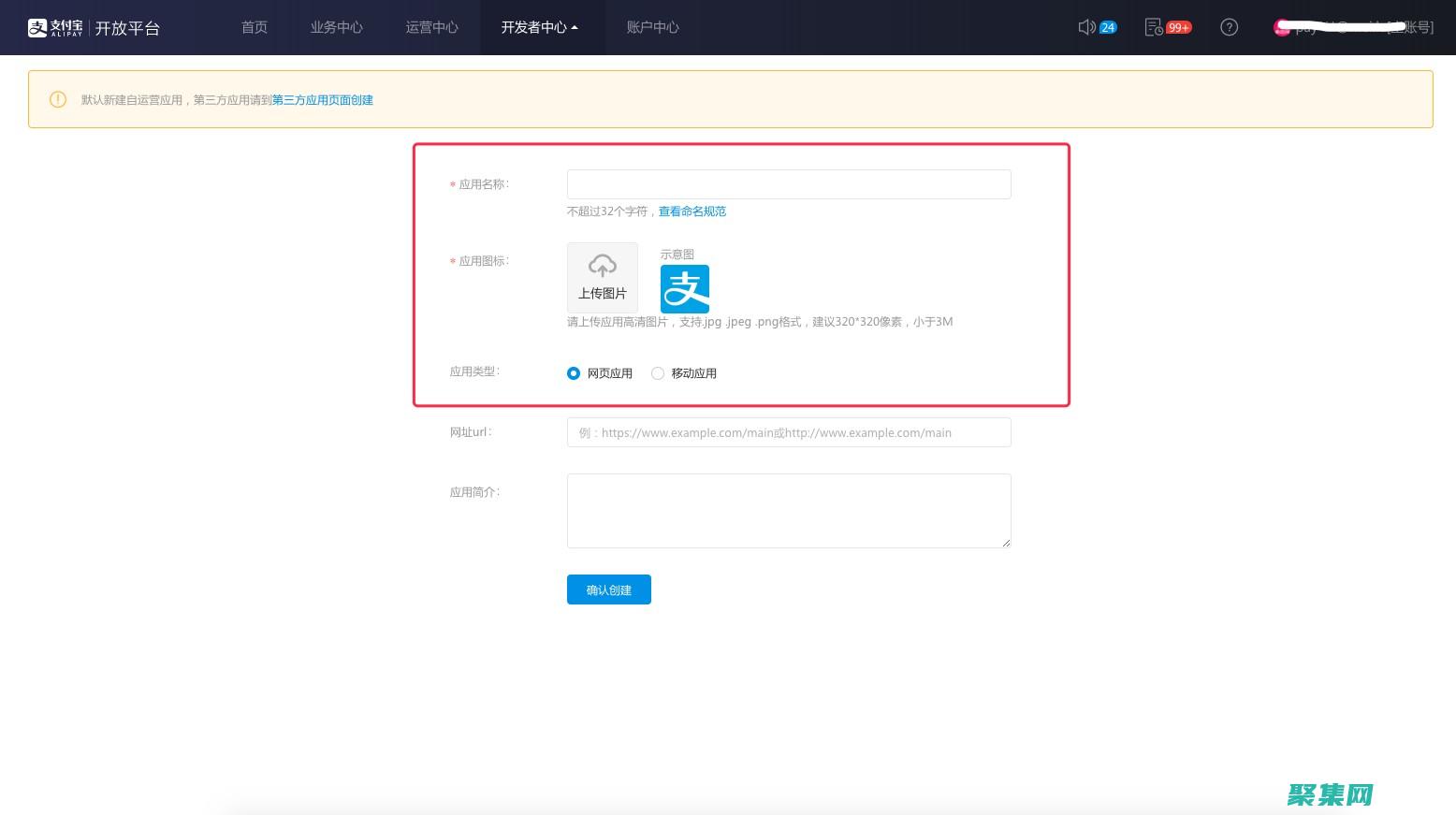
Task: Open the speaker announcements icon
Action: point(1086,27)
